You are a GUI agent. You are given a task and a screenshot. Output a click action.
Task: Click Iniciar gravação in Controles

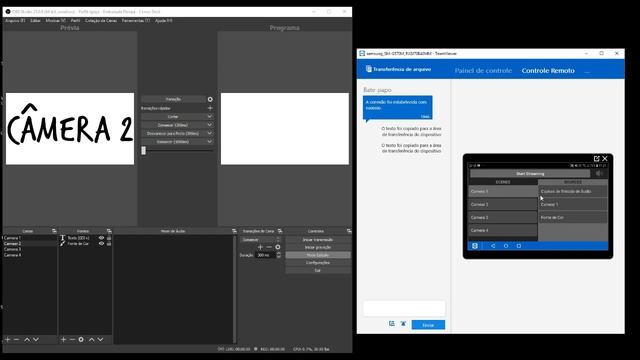click(x=318, y=247)
